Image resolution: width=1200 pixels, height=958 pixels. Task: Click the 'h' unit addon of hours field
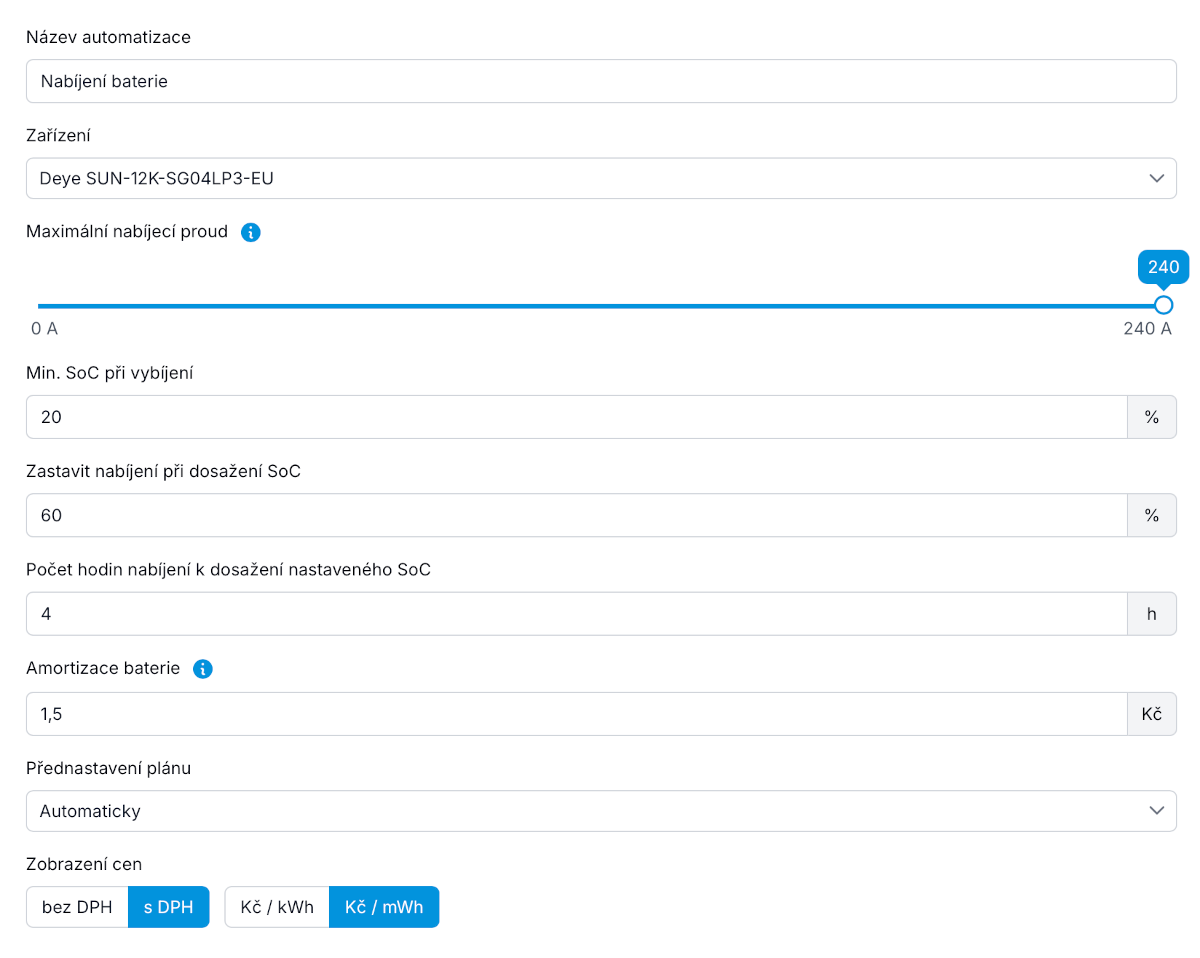[x=1152, y=614]
